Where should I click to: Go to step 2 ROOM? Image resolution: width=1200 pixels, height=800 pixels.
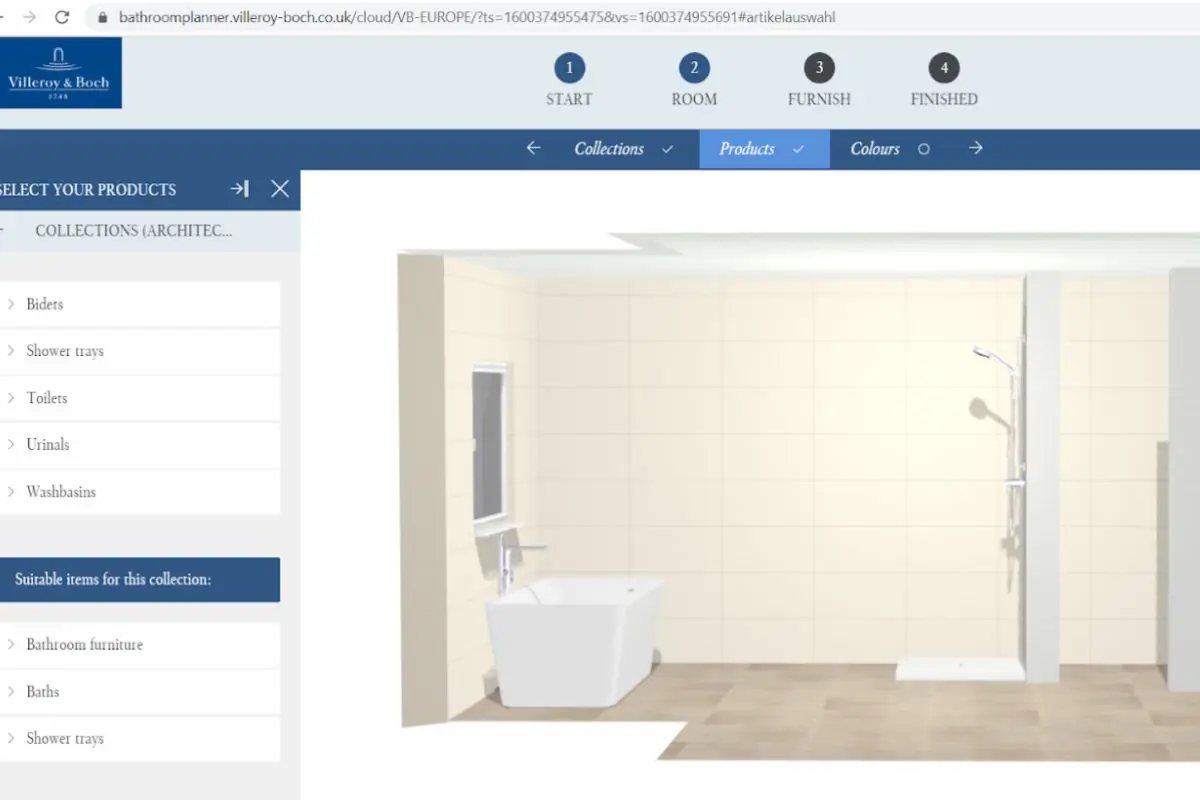694,69
